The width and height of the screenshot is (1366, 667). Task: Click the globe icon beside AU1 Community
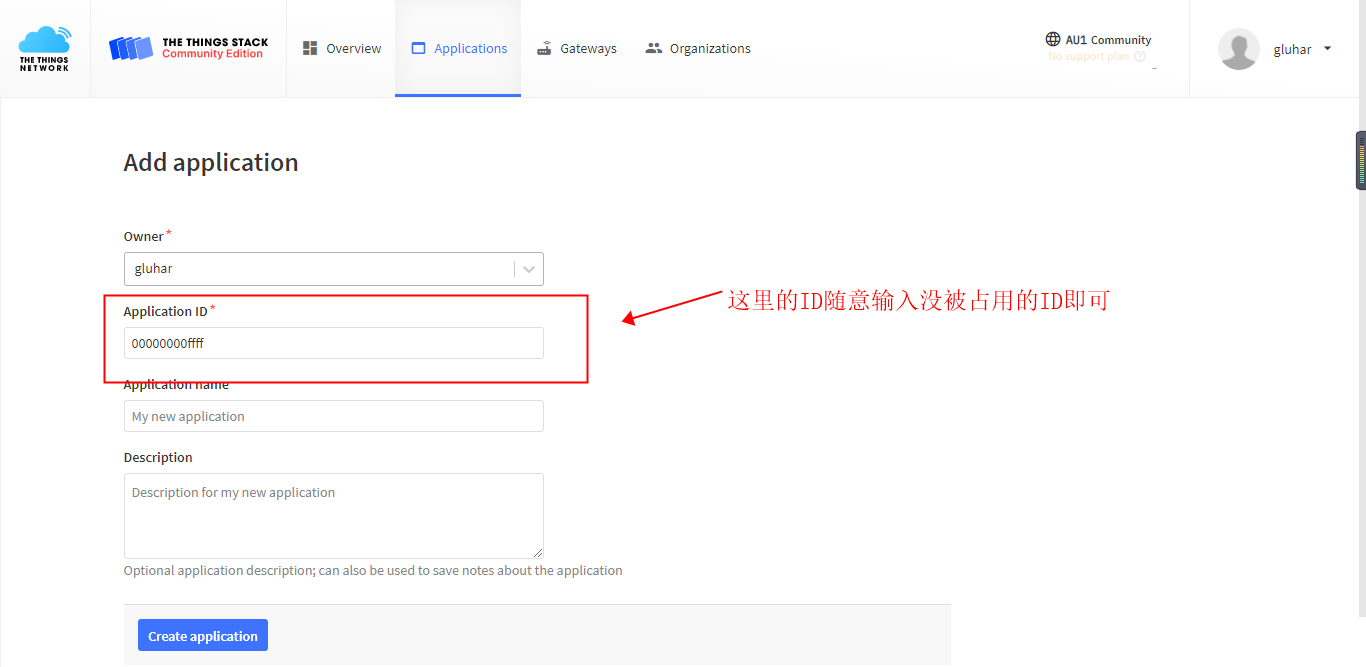(1053, 40)
